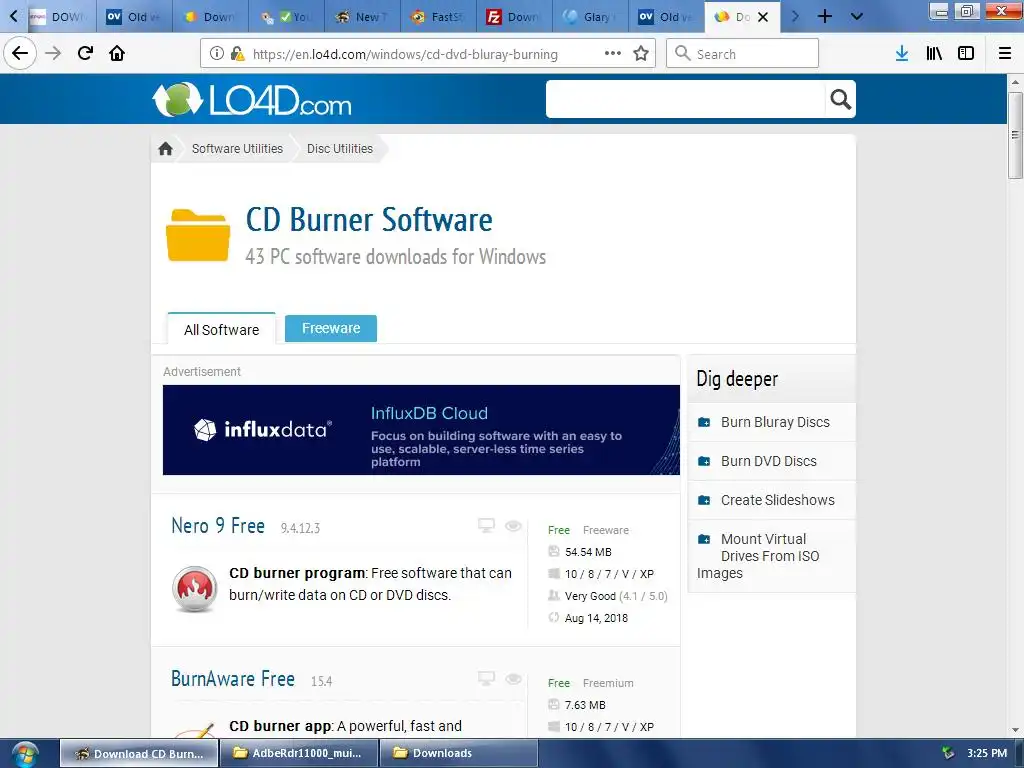Screen dimensions: 1024x768
Task: Click the browser Search box
Action: (743, 54)
